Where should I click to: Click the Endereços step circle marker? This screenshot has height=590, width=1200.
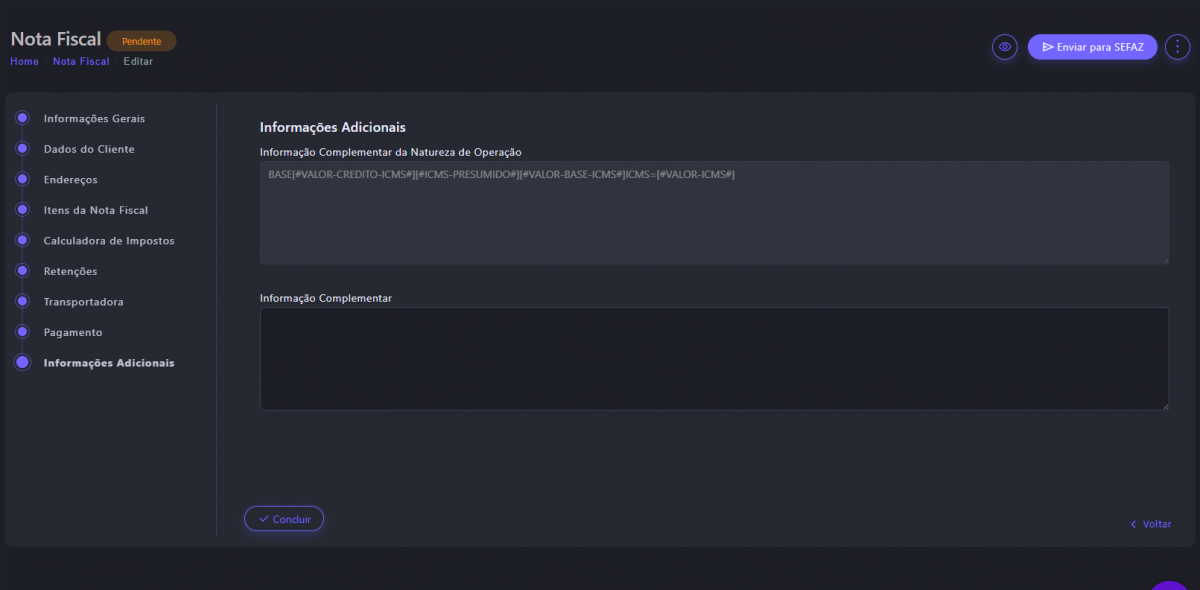point(22,179)
